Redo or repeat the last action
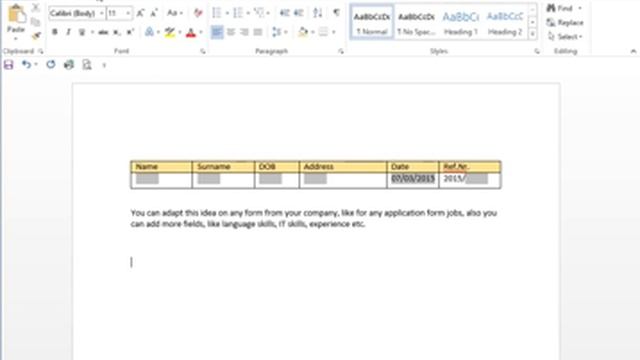This screenshot has width=640, height=360. point(51,64)
